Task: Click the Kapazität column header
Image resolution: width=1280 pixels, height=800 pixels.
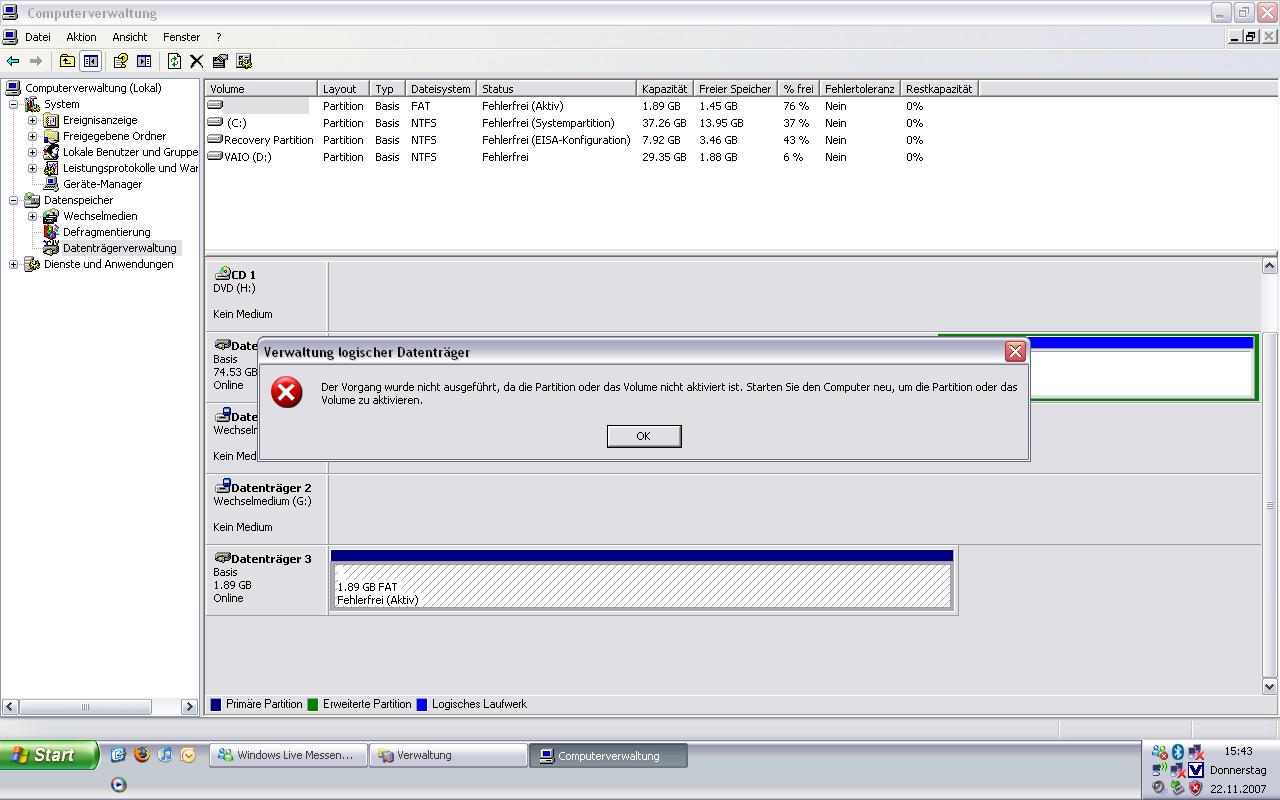Action: click(x=664, y=89)
